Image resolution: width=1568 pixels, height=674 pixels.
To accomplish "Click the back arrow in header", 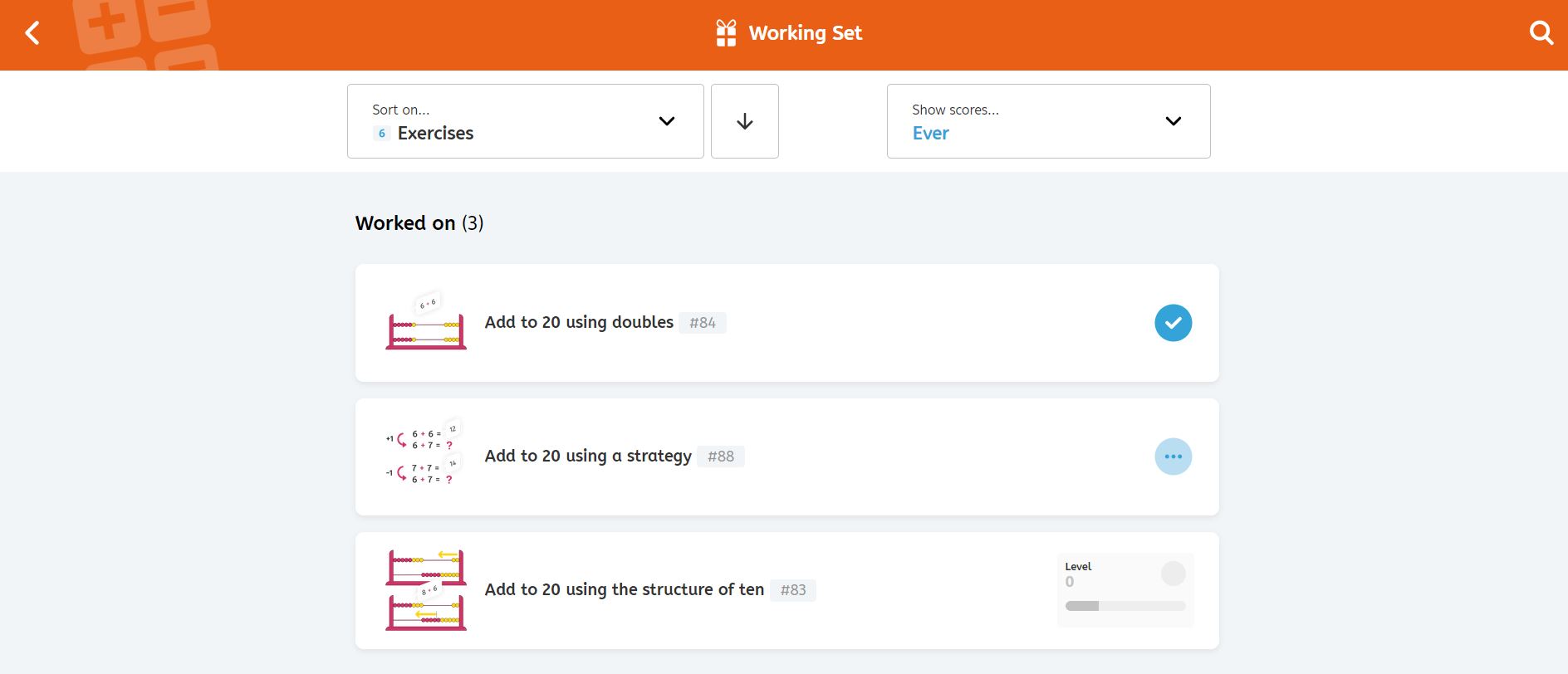I will click(x=32, y=33).
